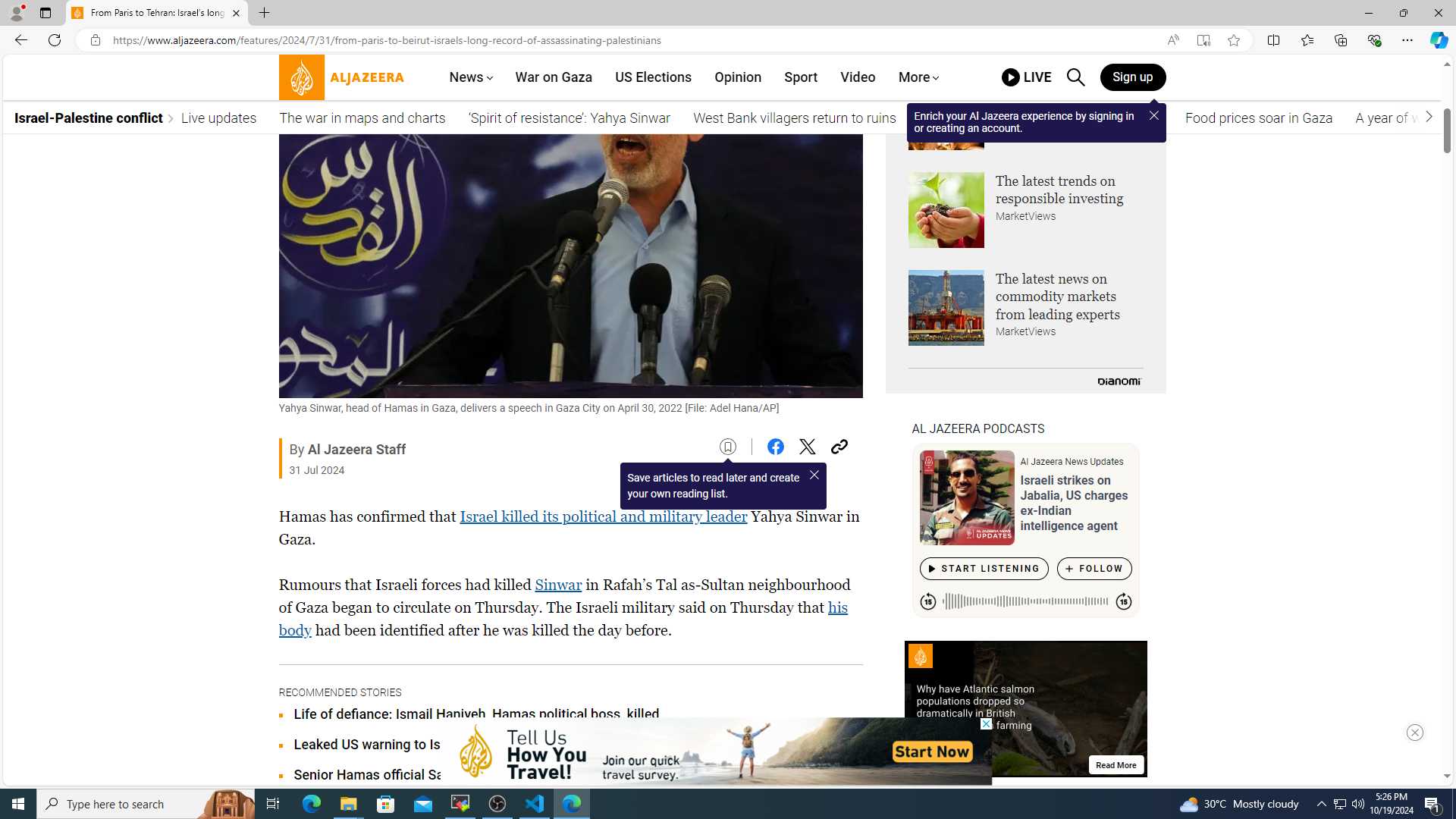
Task: Open Al Jazeera Staff author page
Action: pyautogui.click(x=356, y=450)
